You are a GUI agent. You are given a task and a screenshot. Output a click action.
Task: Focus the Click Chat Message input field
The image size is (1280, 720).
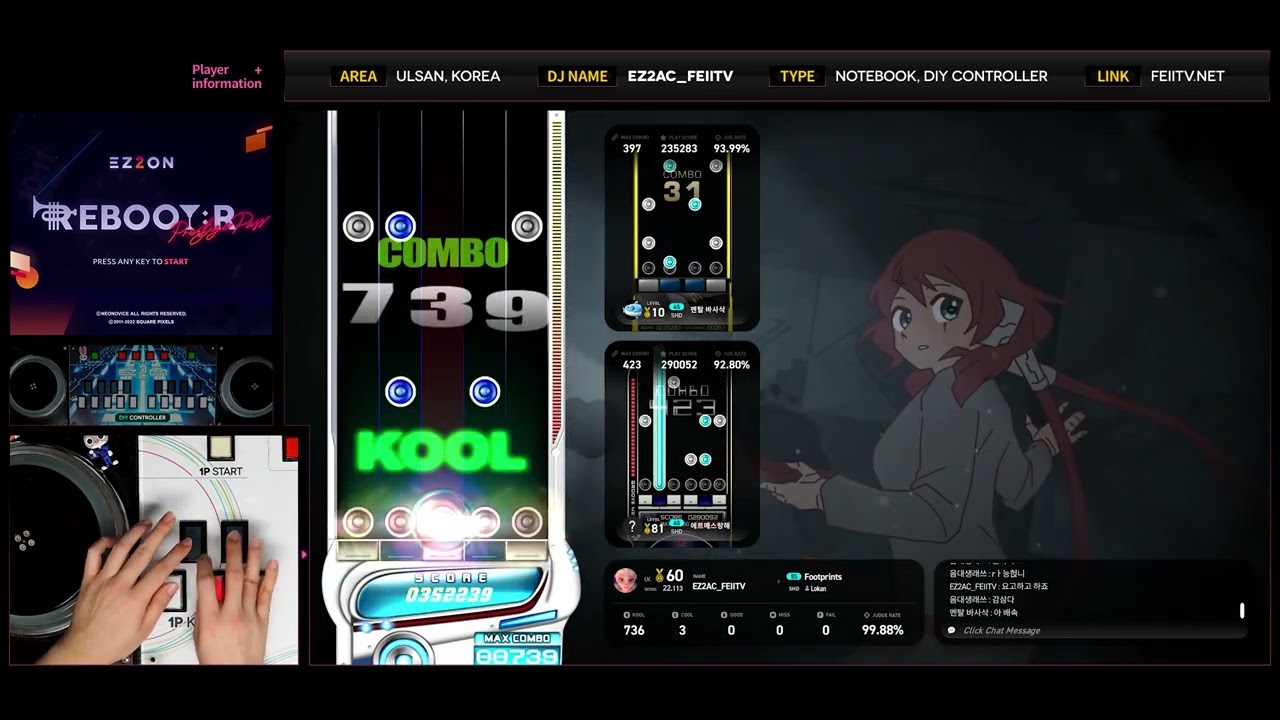coord(1092,631)
